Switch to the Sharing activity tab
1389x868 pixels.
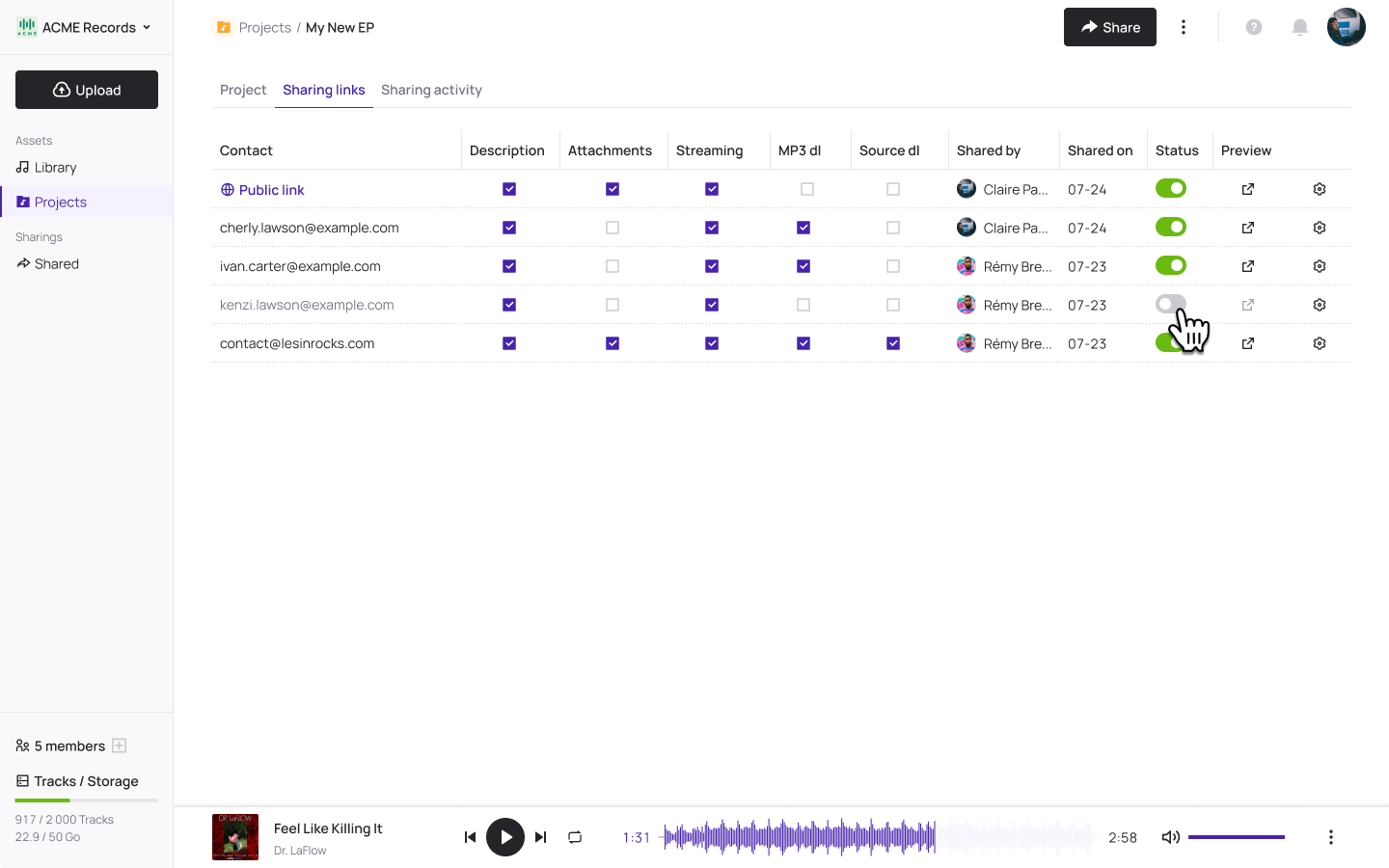click(x=431, y=90)
